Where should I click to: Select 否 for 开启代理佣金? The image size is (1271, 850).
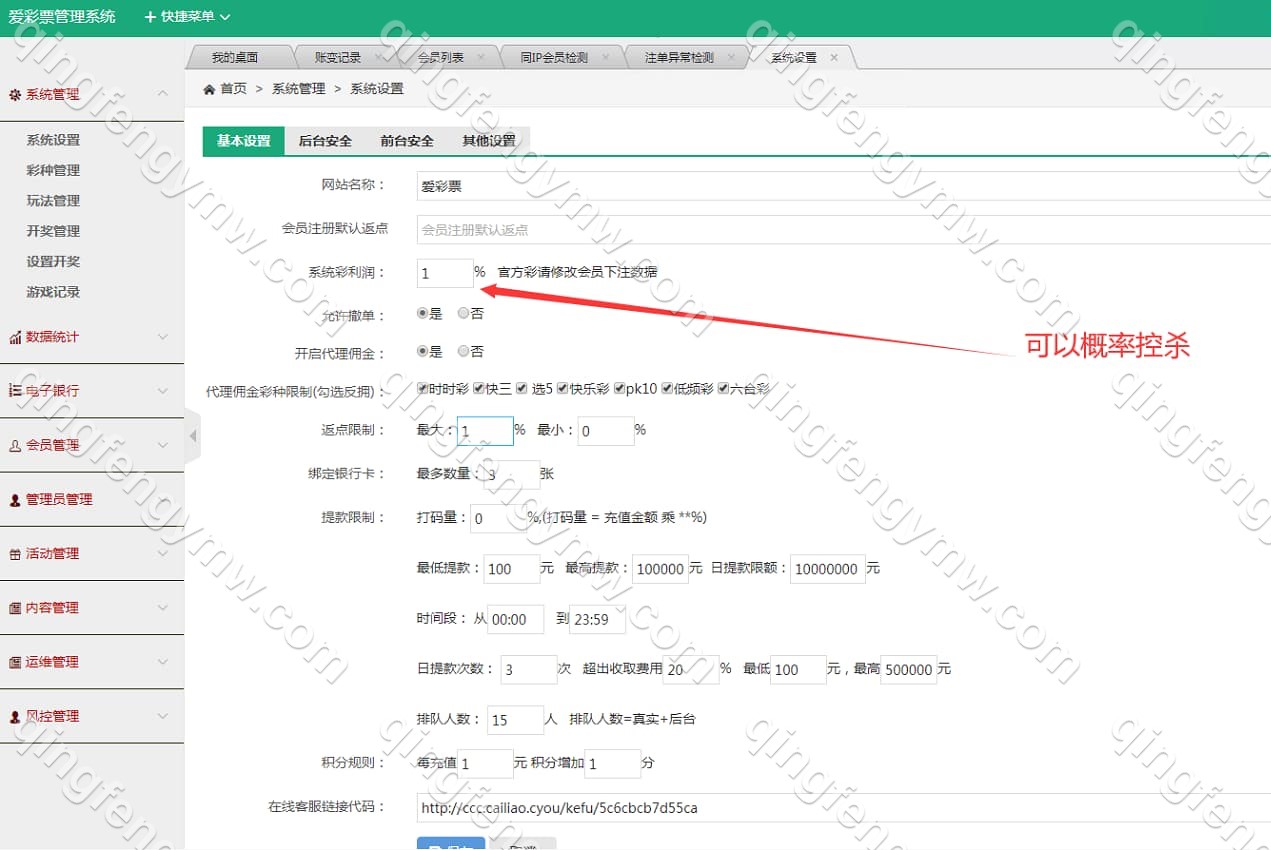click(x=463, y=351)
